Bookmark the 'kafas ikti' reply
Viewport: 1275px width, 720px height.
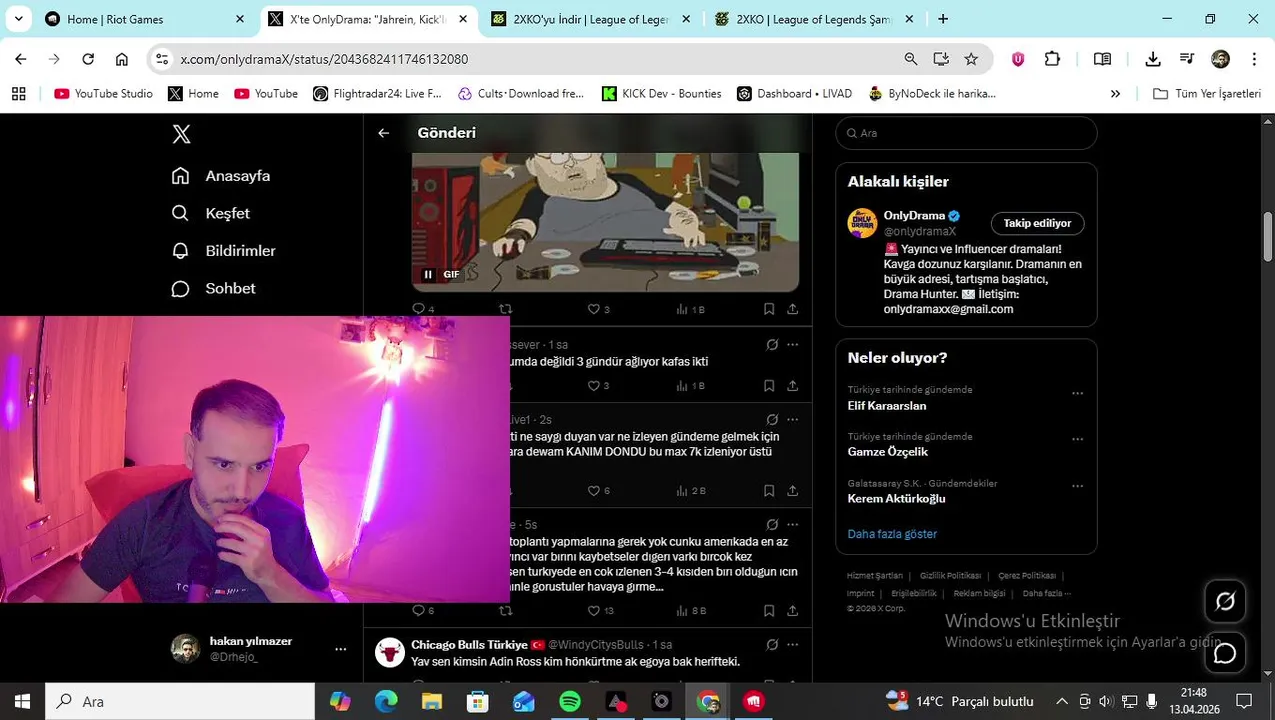(769, 386)
